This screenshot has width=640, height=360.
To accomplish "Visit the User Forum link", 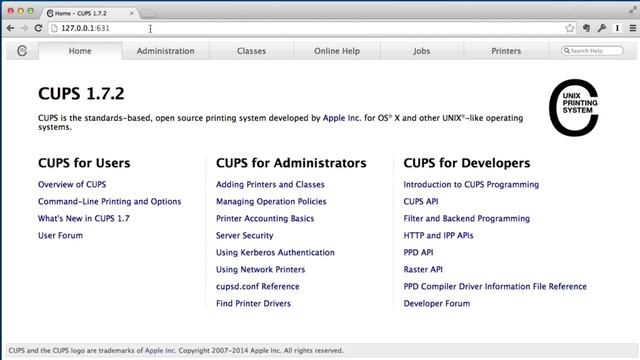I will [x=60, y=236].
